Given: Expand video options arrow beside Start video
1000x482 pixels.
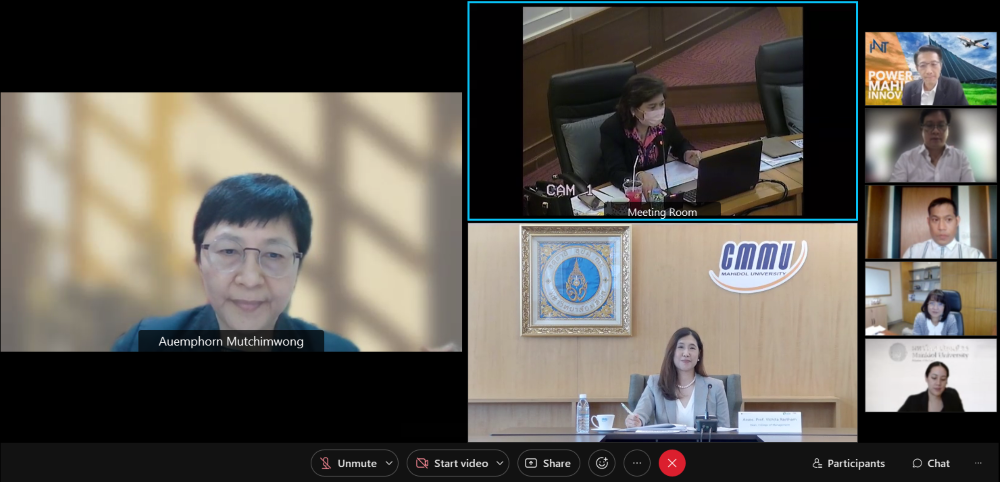Looking at the screenshot, I should (x=499, y=463).
